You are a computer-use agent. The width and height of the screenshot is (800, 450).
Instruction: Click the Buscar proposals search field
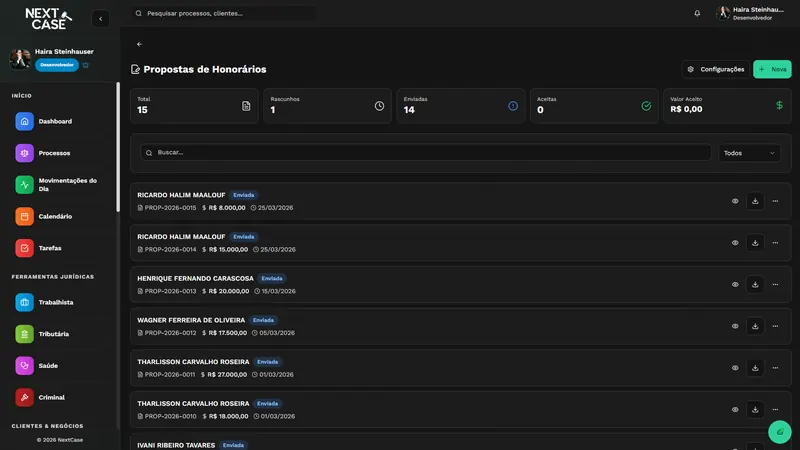coord(426,153)
